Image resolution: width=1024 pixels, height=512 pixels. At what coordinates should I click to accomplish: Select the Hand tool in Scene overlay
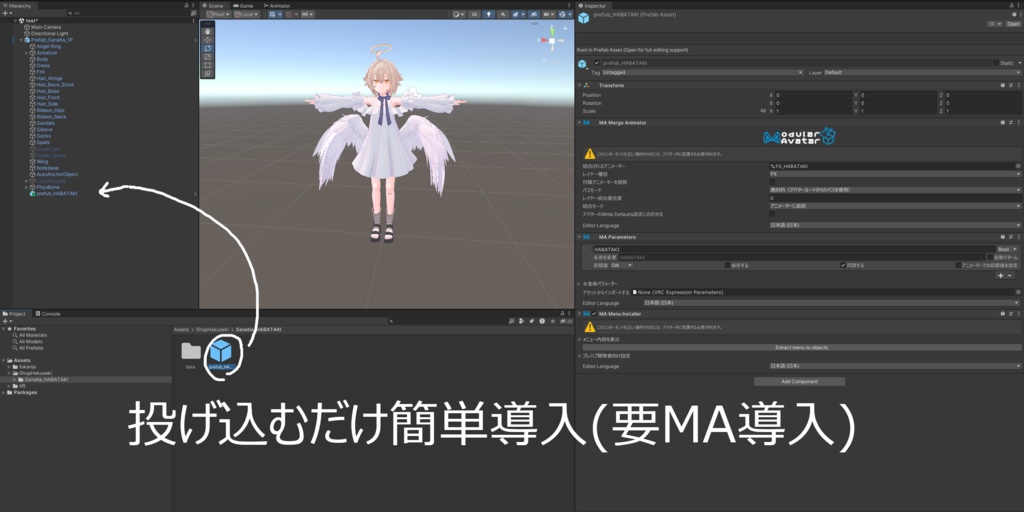[x=208, y=31]
